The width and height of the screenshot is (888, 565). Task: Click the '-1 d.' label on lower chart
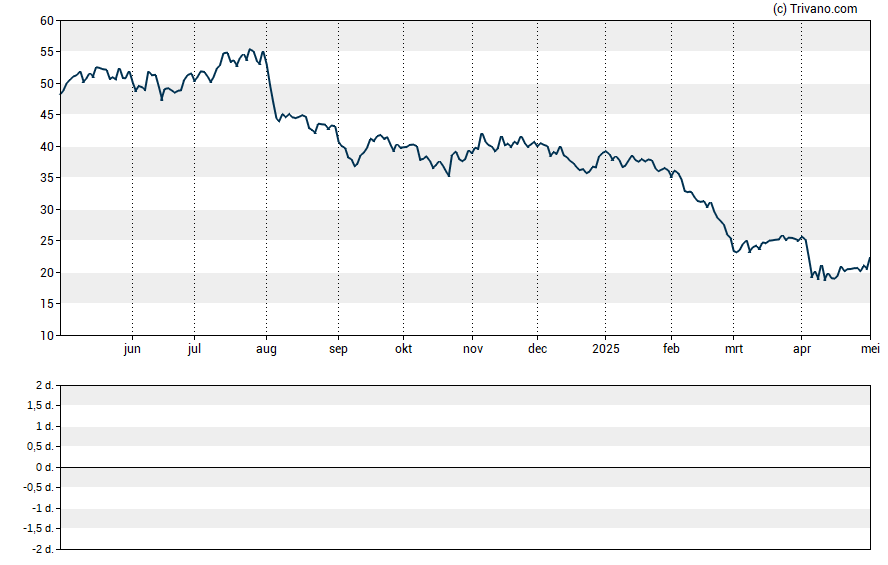pos(42,508)
